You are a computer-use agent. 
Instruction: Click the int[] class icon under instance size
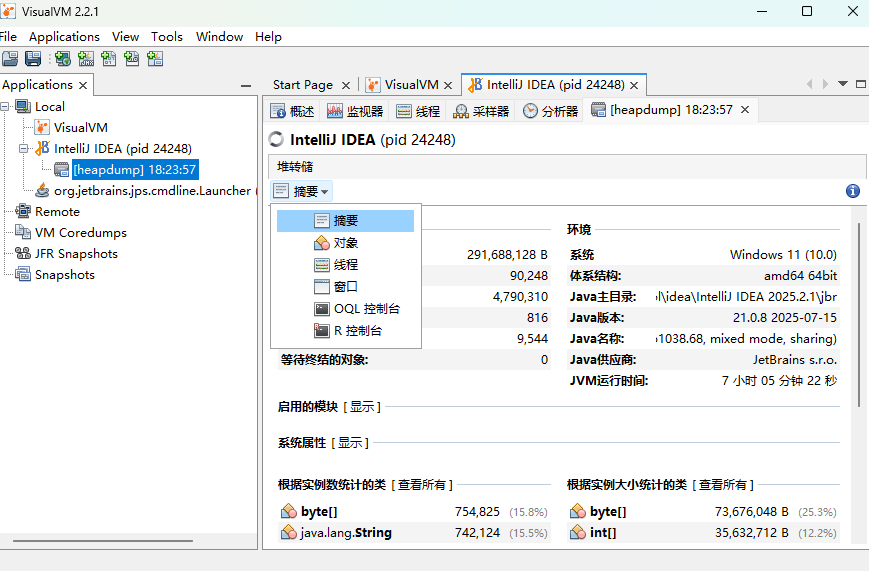[x=578, y=532]
